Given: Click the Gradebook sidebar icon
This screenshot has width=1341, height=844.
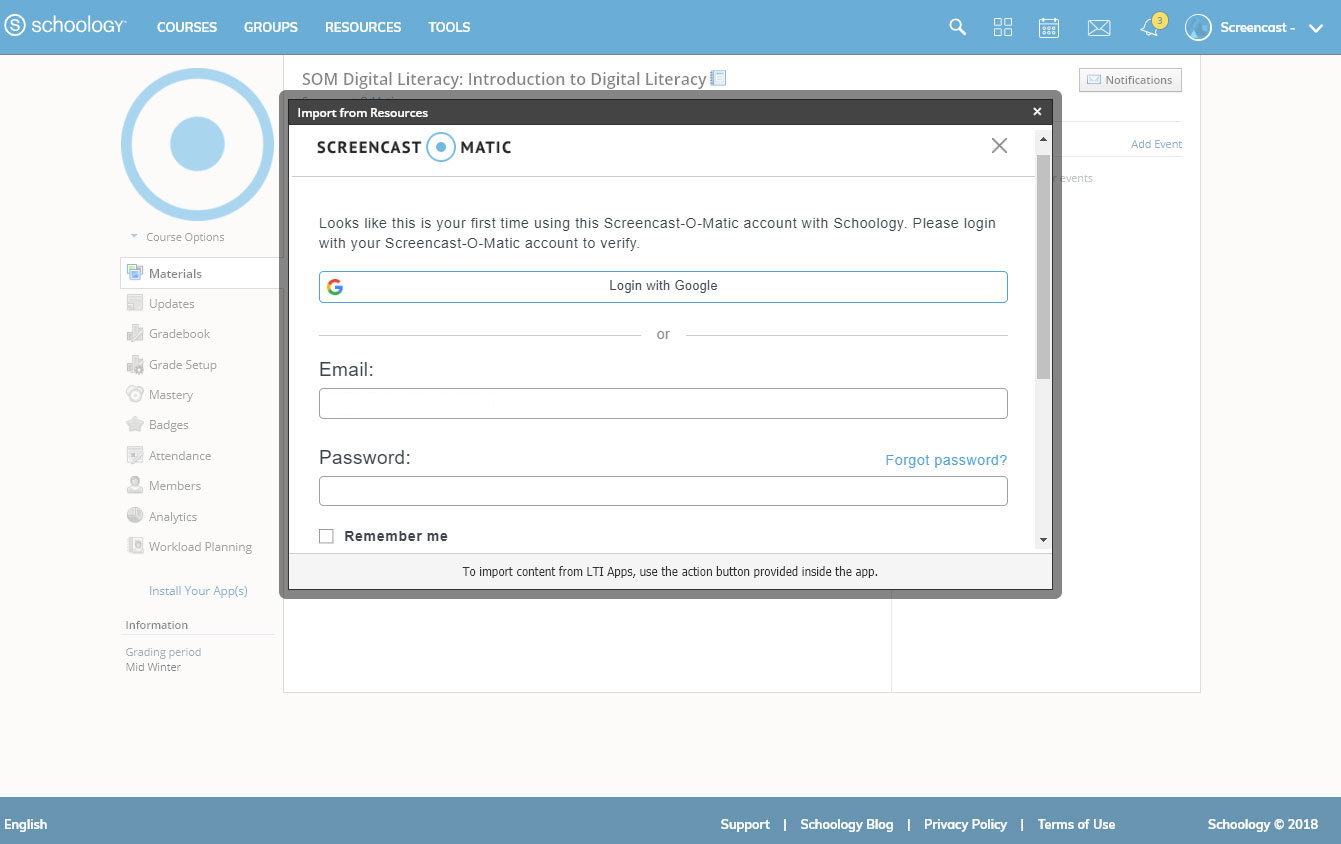Looking at the screenshot, I should pyautogui.click(x=135, y=333).
